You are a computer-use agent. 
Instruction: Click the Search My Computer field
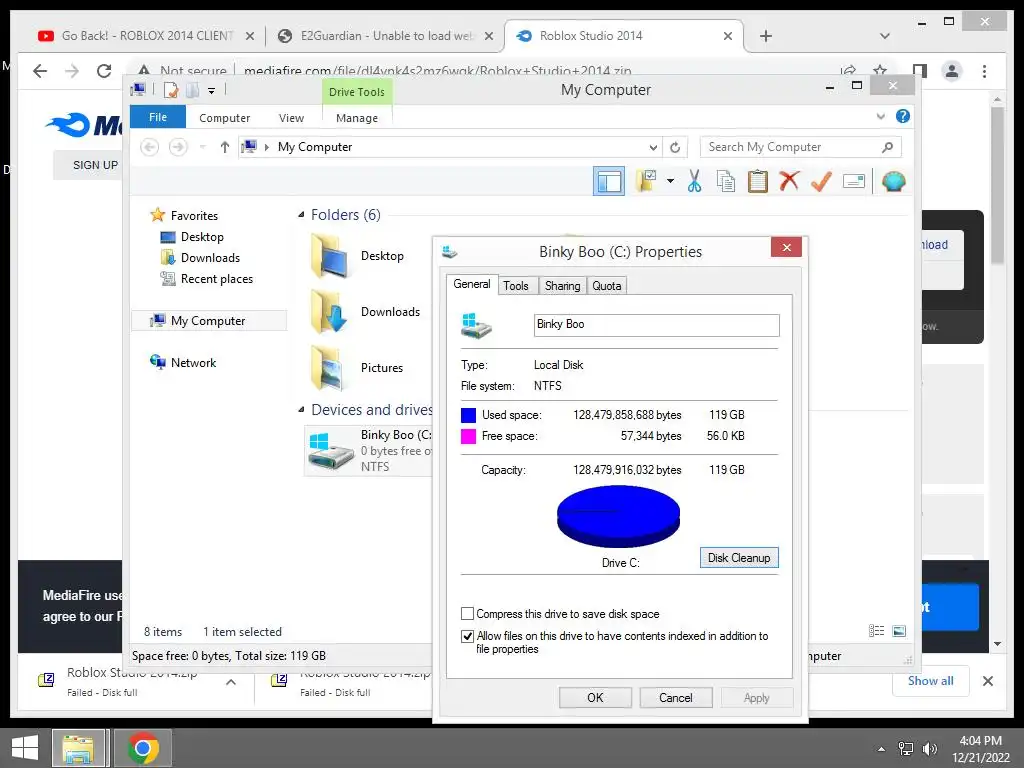coord(801,147)
